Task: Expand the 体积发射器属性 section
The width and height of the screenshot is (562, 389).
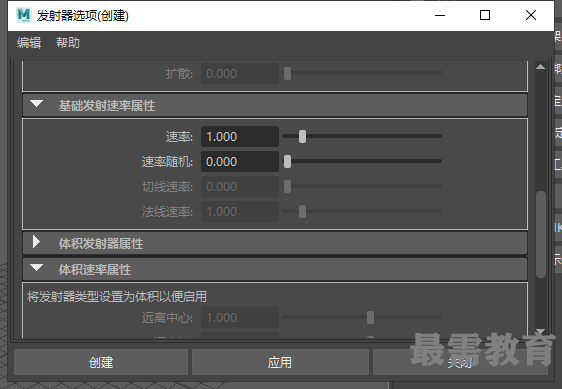Action: 36,242
